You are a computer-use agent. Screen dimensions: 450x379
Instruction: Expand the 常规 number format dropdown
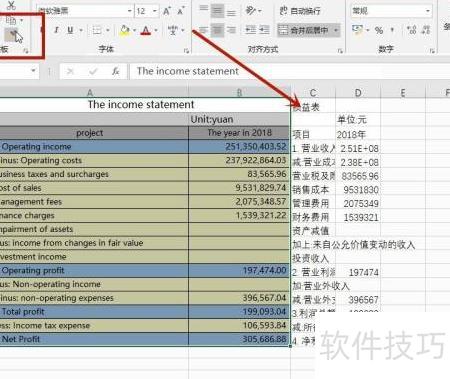pos(428,11)
